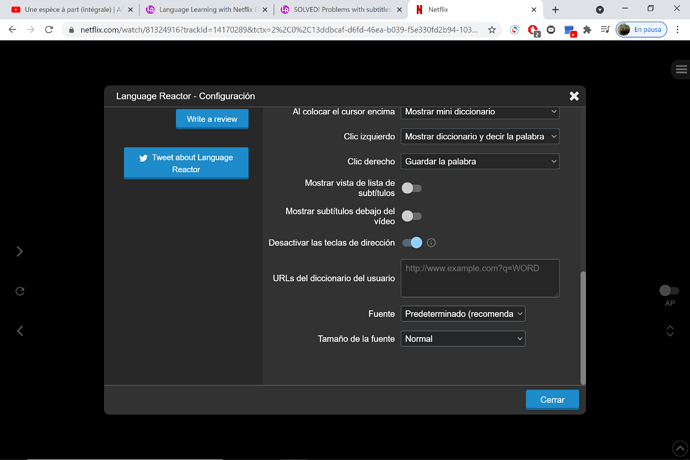Switch to 'SOLVED! Problems with subtitles' tab
690x460 pixels.
(341, 9)
